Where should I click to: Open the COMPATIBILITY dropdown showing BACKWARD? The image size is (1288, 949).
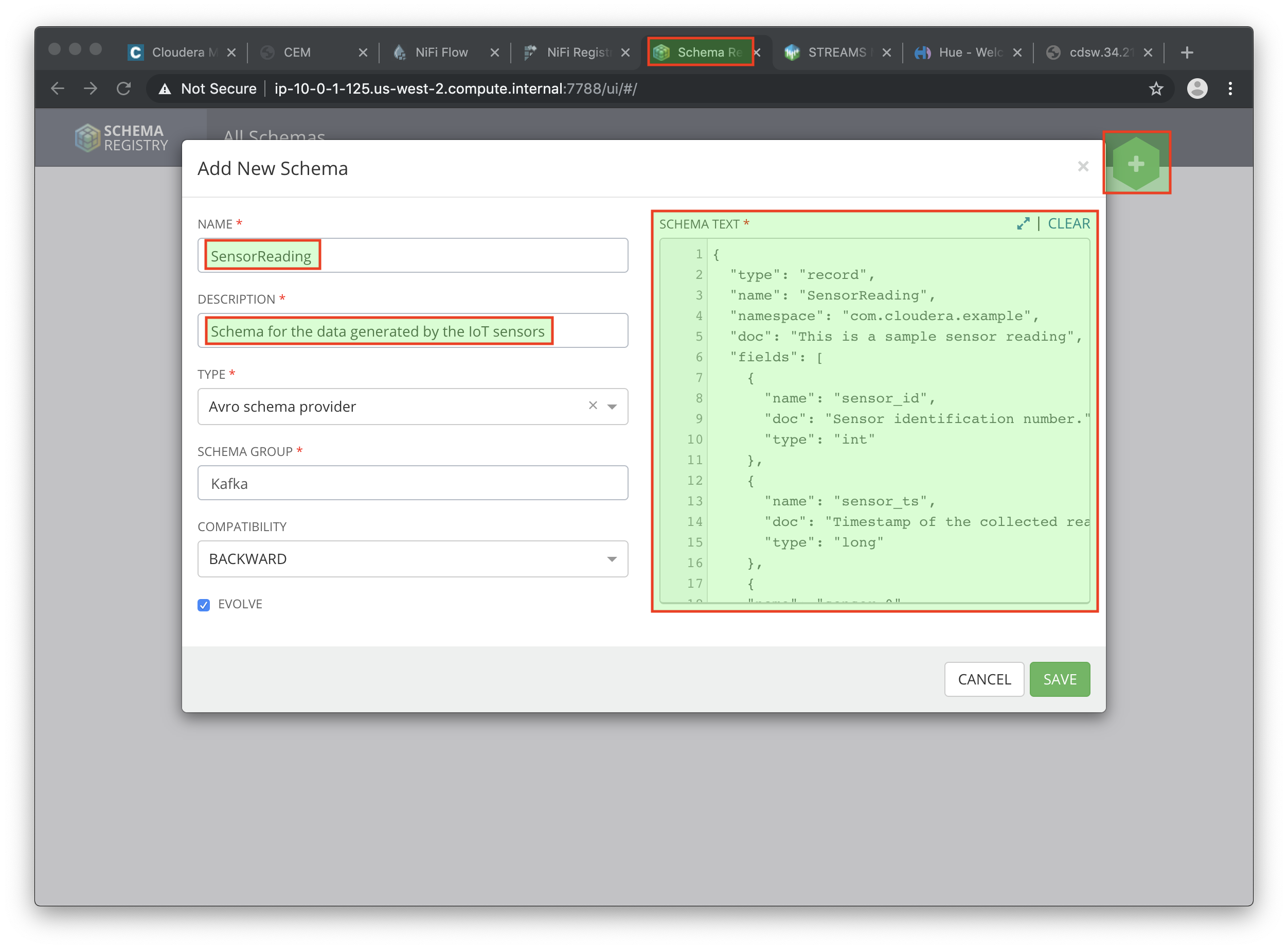point(413,559)
